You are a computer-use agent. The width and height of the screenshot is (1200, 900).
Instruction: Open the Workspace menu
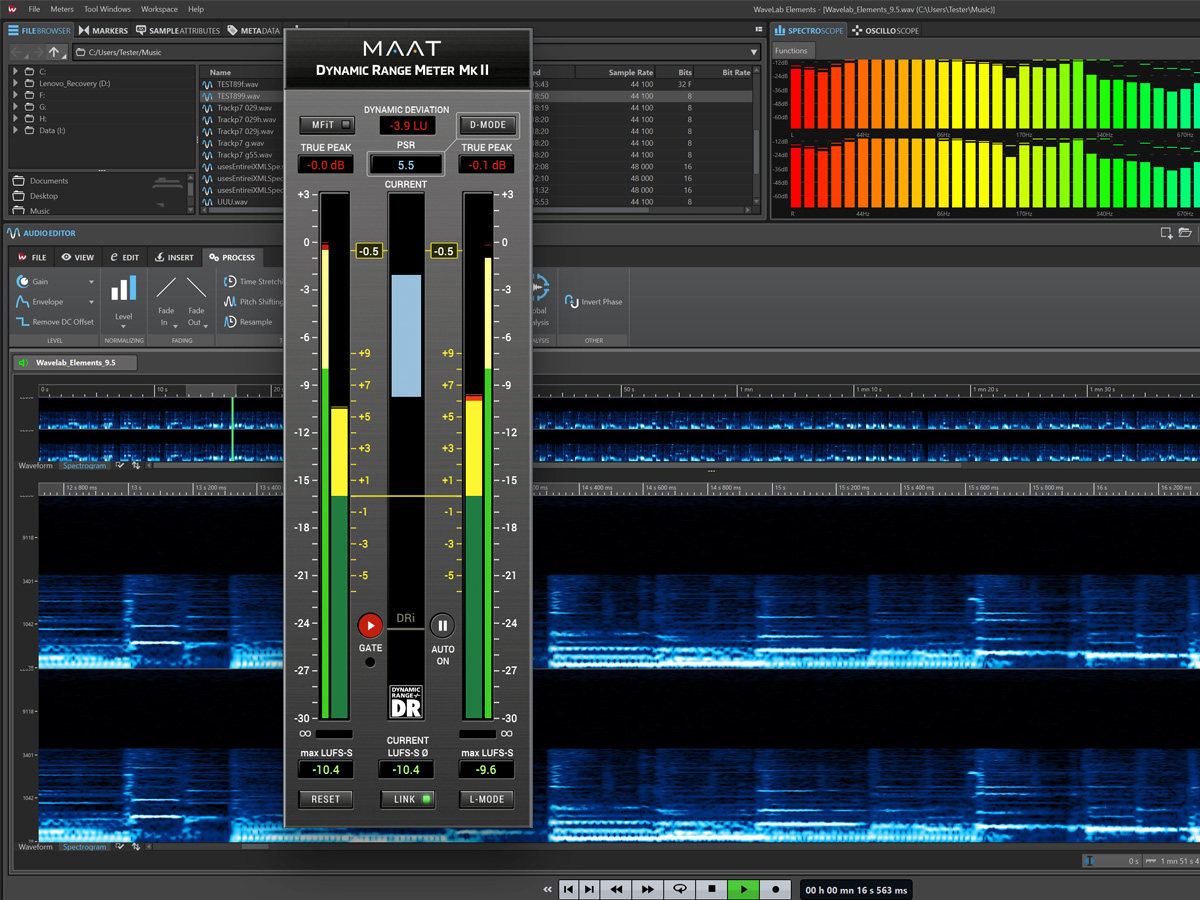coord(159,9)
